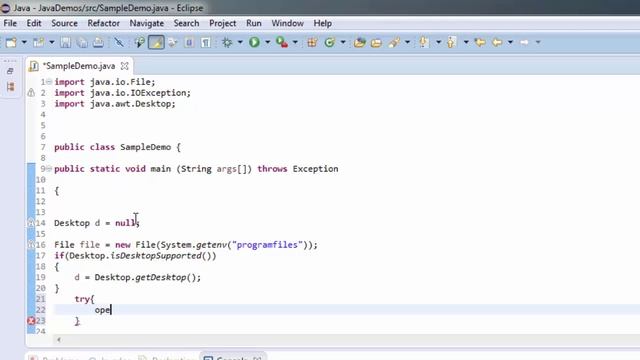This screenshot has width=640, height=360.
Task: Click on 'Desktop d = null;' line
Action: tap(97, 223)
